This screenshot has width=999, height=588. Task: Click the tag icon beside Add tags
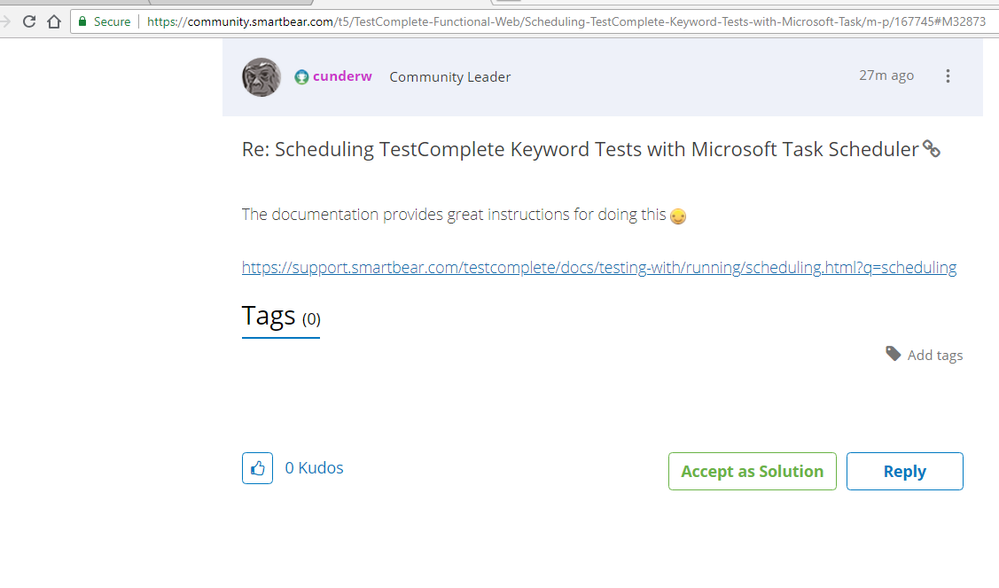tap(893, 354)
